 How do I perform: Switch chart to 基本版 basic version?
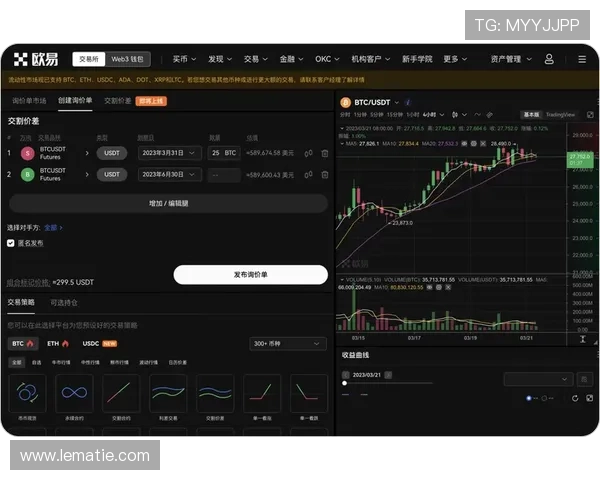coord(532,115)
